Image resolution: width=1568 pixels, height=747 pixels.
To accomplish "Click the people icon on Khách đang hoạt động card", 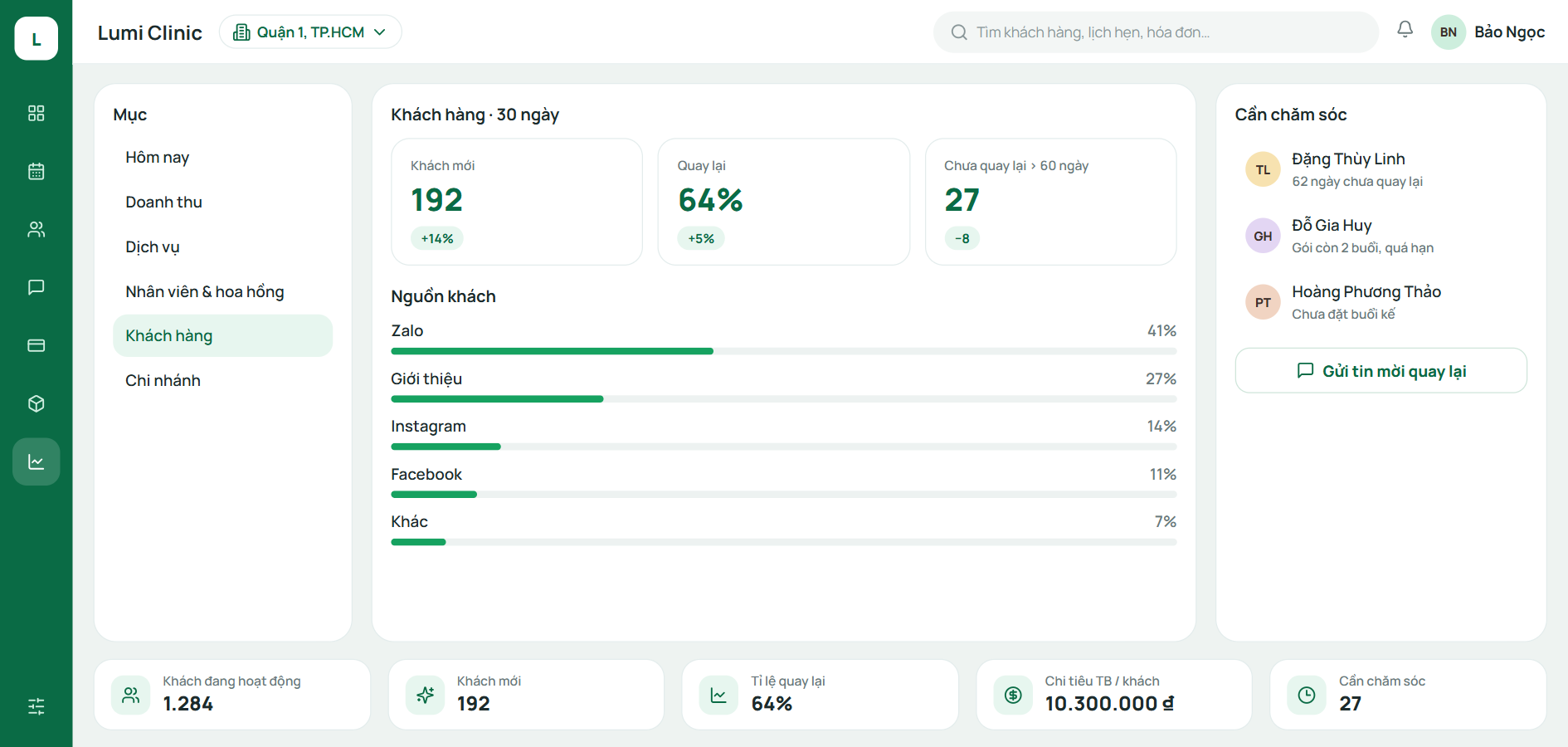I will tap(131, 695).
